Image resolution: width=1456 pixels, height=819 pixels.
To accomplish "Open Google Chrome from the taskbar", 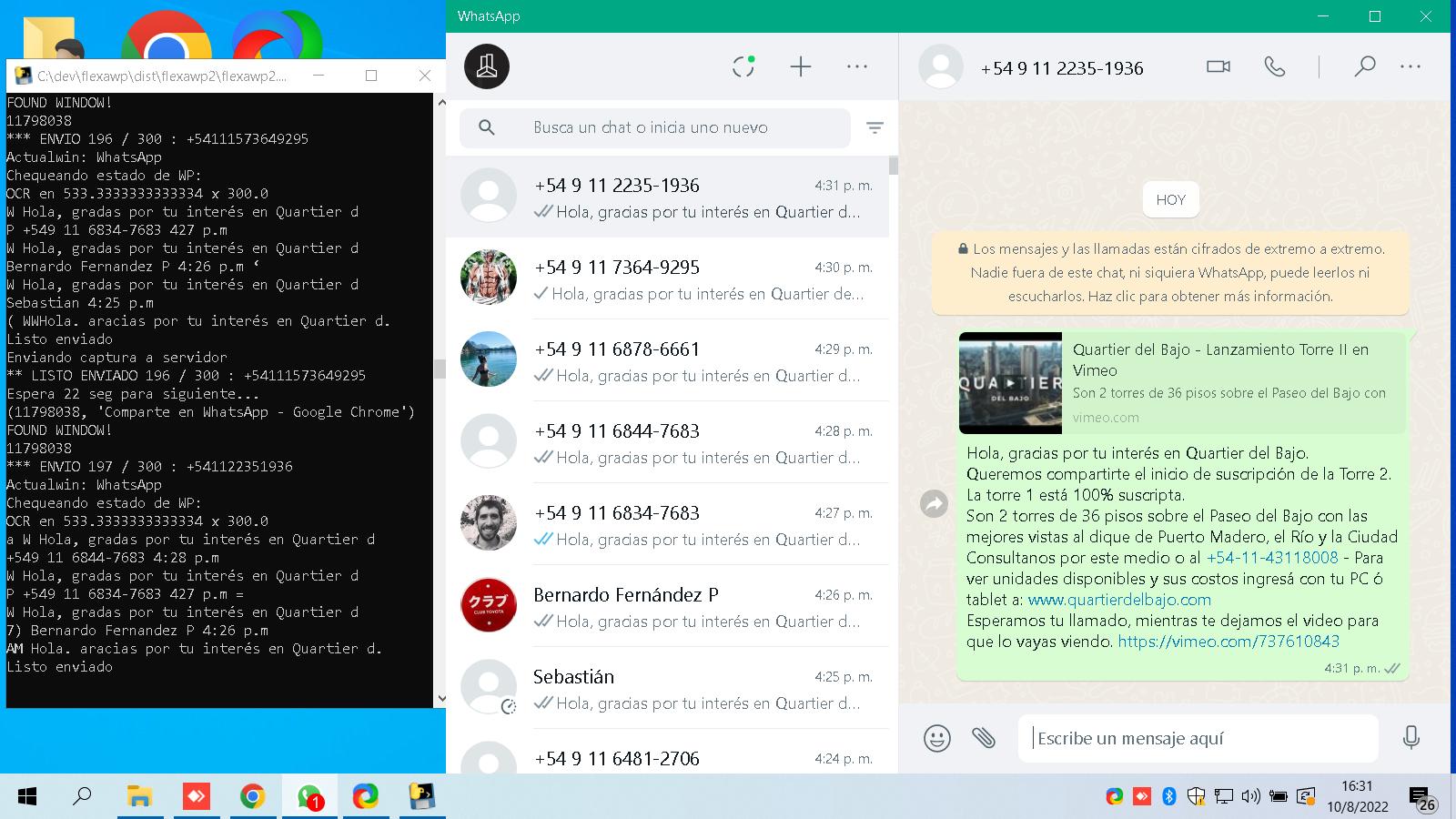I will point(252,797).
